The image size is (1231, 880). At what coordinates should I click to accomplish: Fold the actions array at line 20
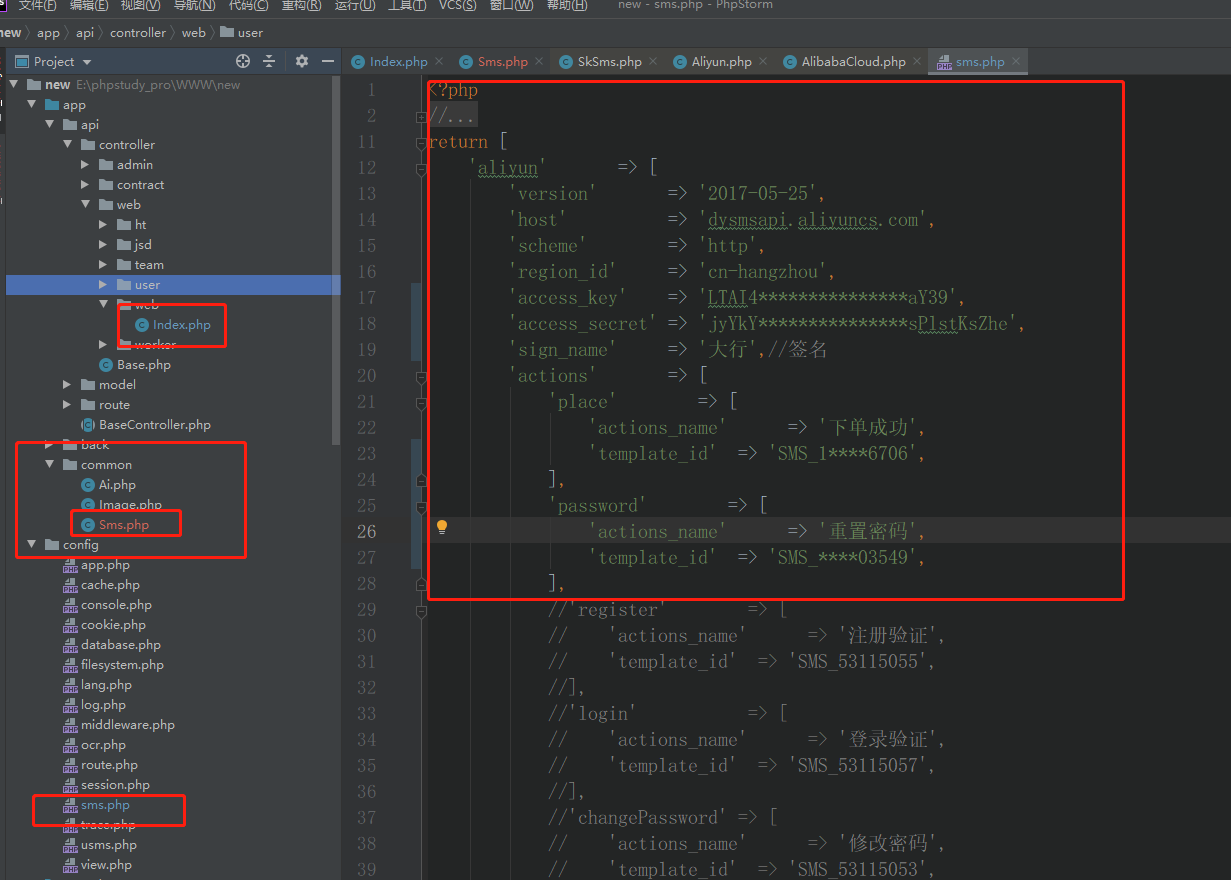[421, 377]
